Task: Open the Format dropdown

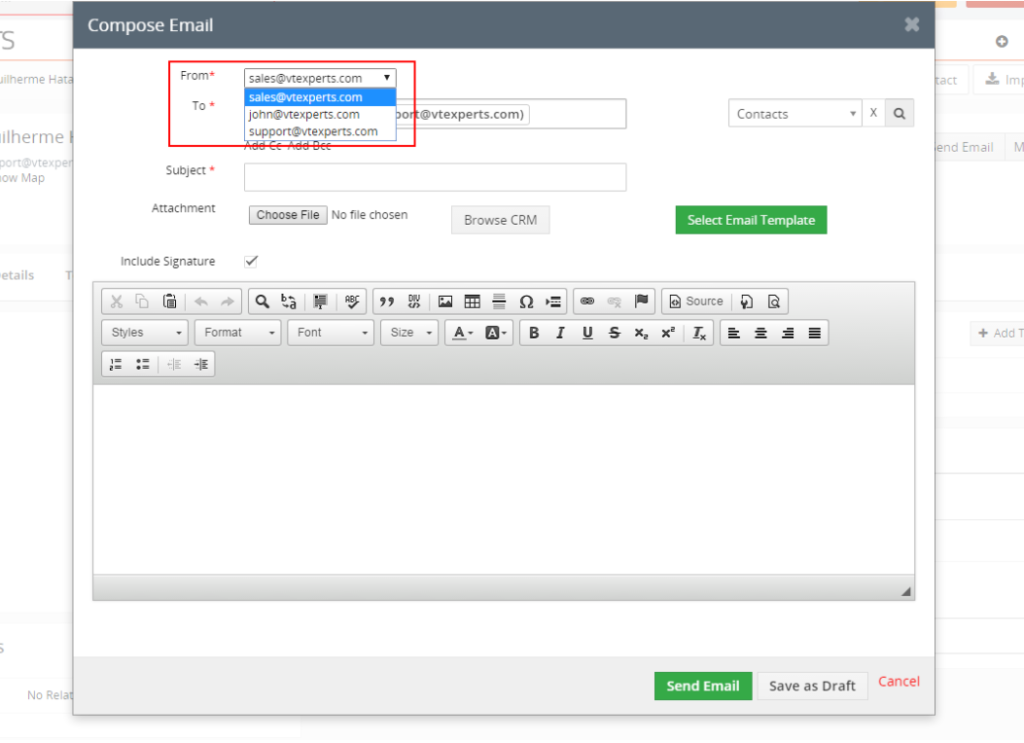Action: pos(238,333)
